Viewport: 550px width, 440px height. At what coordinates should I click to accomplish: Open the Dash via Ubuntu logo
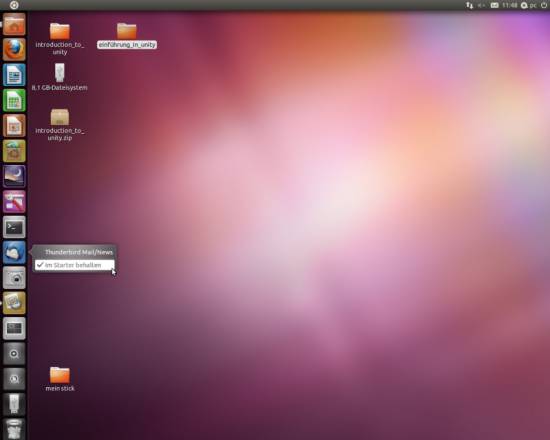[14, 5]
